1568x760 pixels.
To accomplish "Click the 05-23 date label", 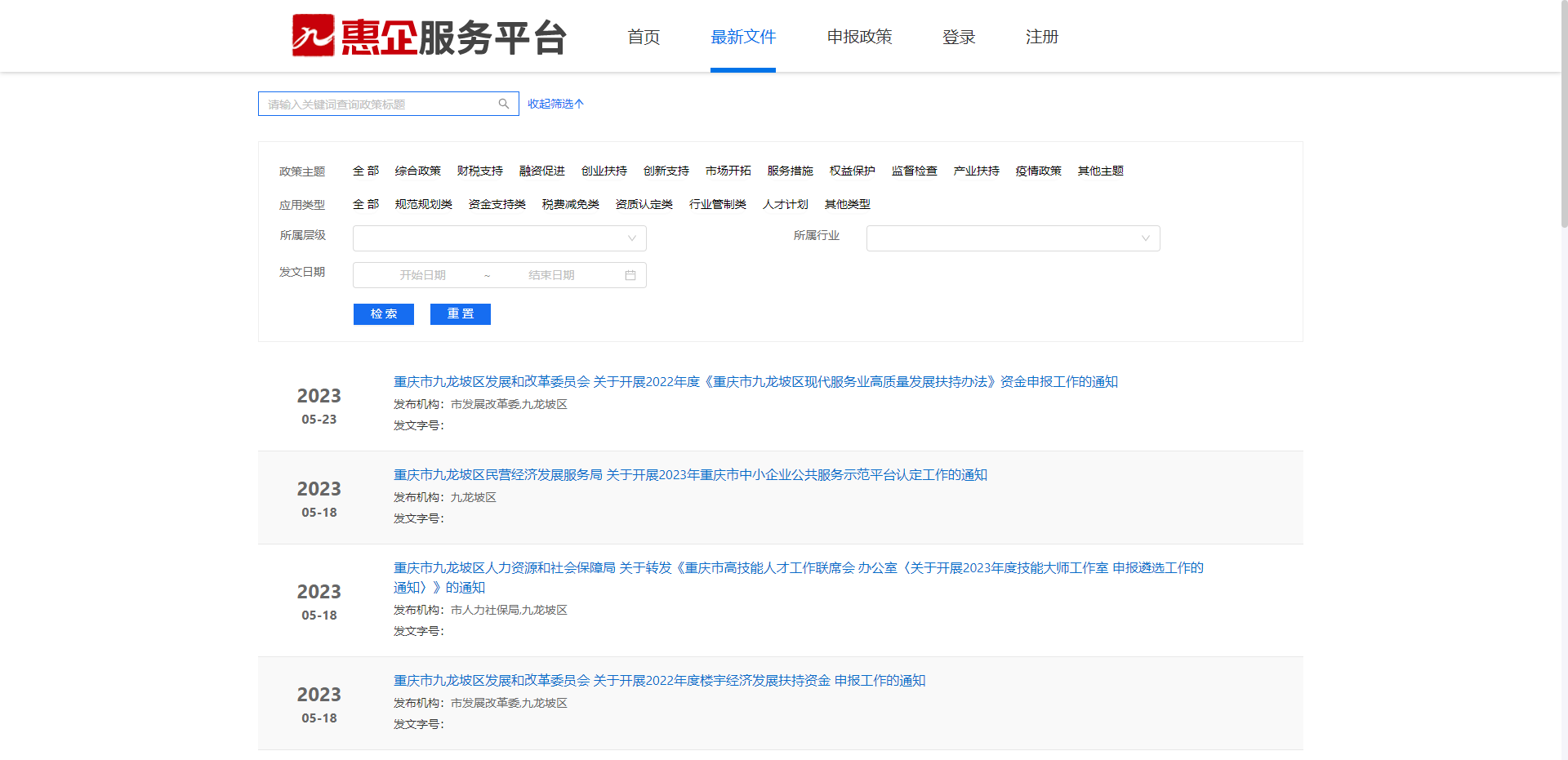I will 319,419.
